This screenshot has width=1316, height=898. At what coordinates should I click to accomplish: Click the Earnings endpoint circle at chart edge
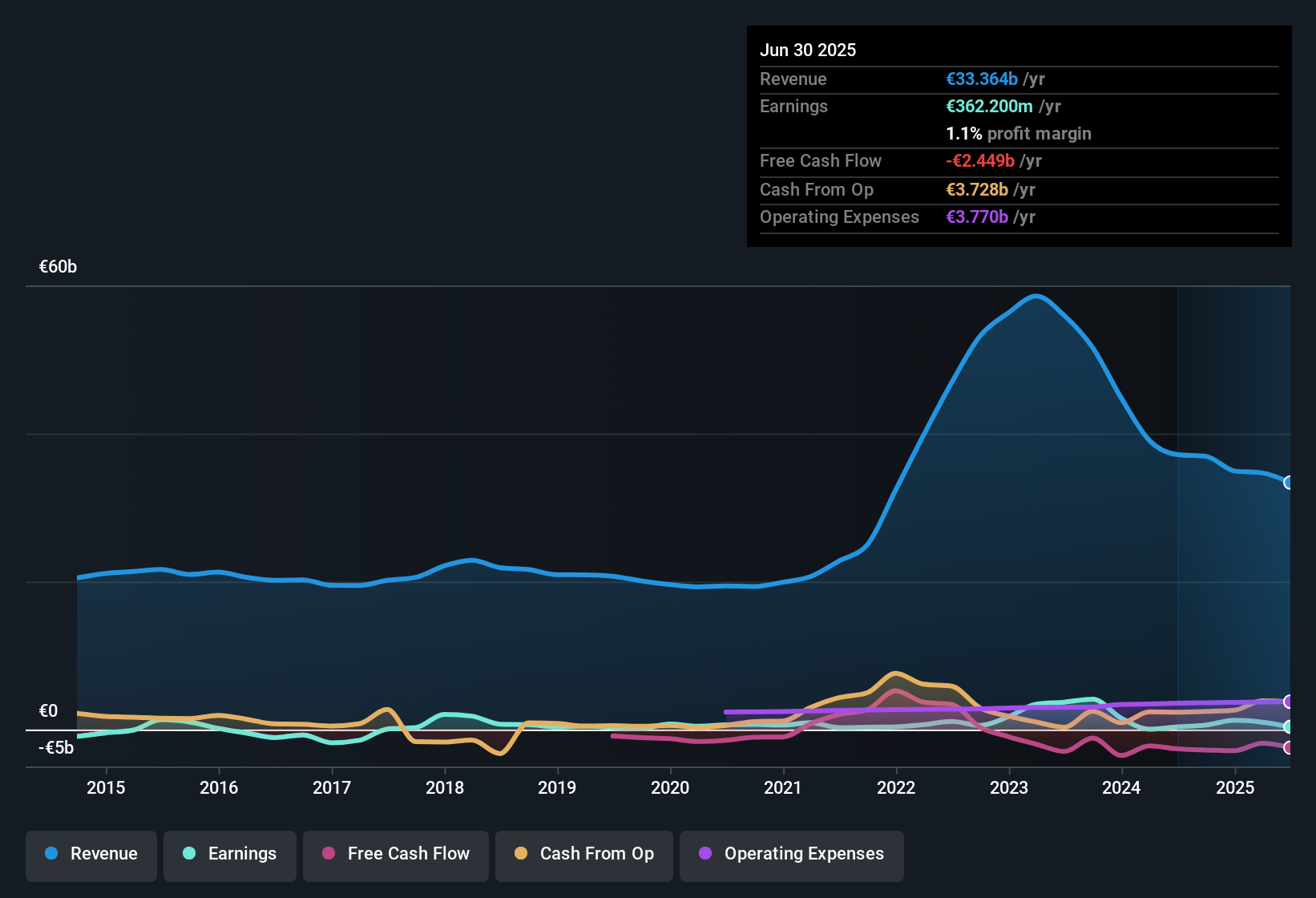(1290, 727)
